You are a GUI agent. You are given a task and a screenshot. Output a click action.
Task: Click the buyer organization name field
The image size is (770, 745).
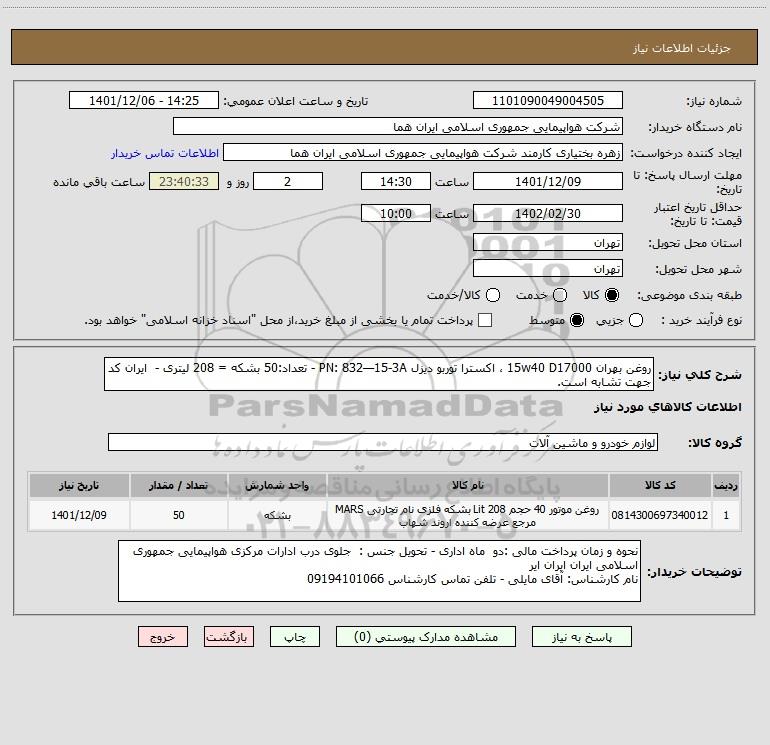(x=398, y=127)
